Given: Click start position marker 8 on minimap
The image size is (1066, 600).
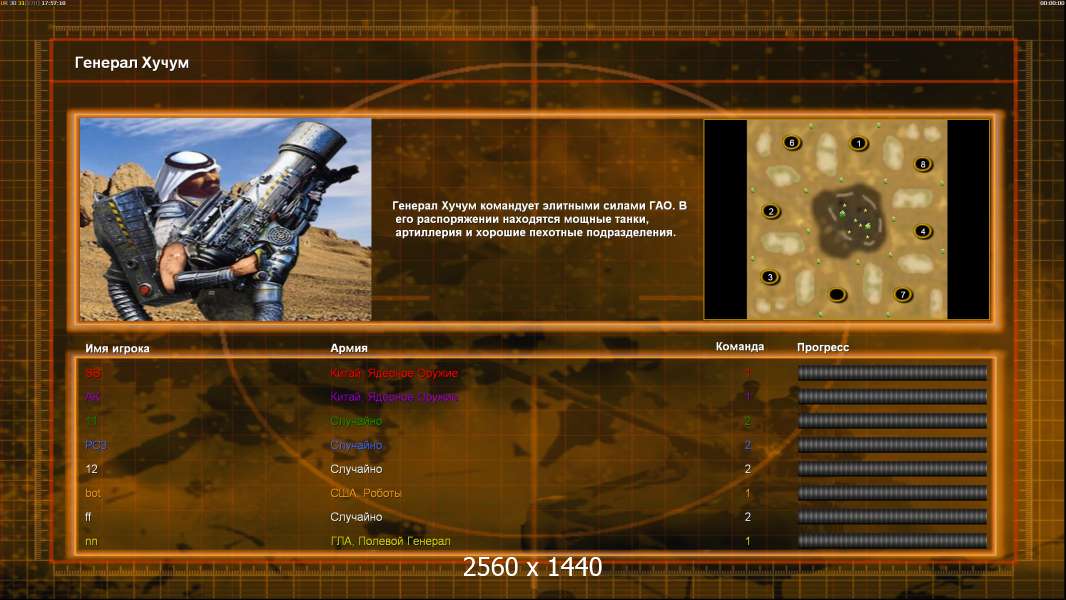Looking at the screenshot, I should point(923,164).
